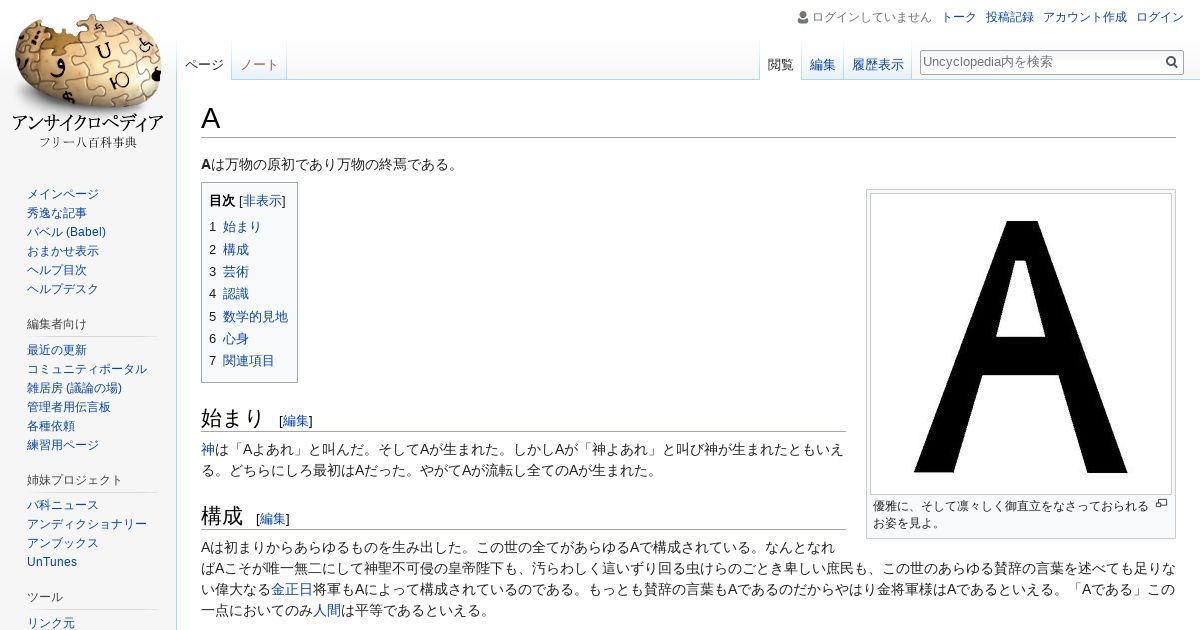Follow the 金正日 link in text
Viewport: 1200px width, 630px height.
tap(292, 590)
